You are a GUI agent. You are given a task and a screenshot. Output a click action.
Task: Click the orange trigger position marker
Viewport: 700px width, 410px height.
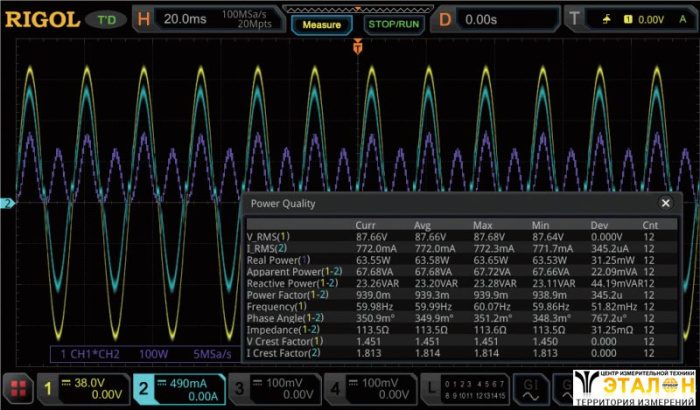pos(357,46)
